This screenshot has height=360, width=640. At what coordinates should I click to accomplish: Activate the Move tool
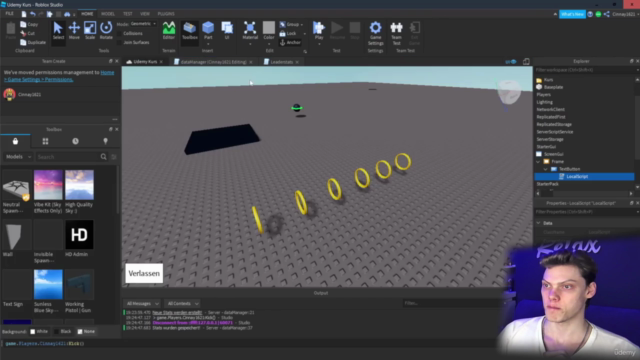click(74, 30)
